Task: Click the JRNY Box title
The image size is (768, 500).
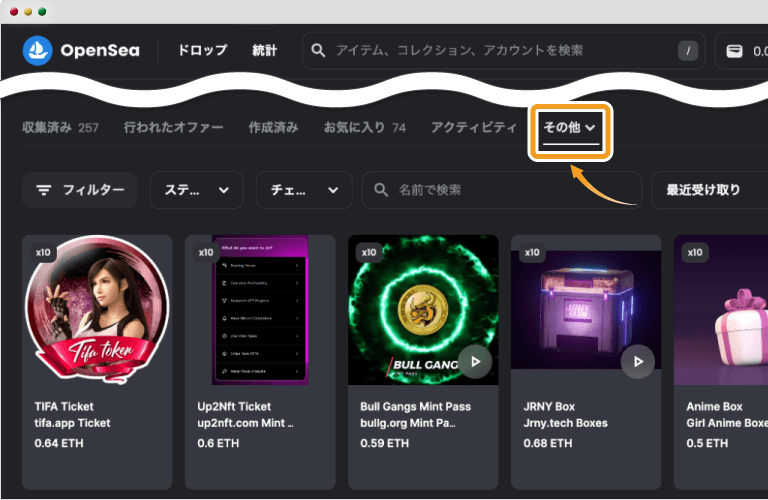Action: (x=549, y=406)
